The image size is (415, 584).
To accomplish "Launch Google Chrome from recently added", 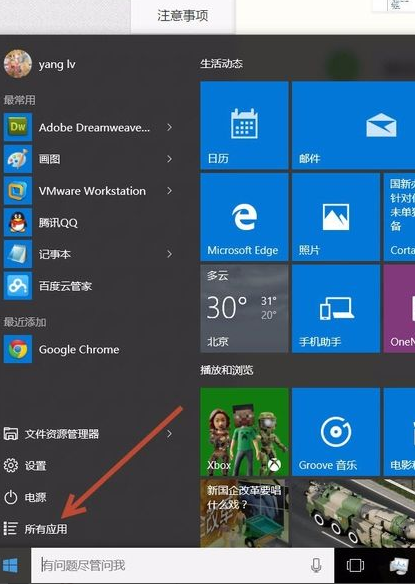I will (x=18, y=349).
